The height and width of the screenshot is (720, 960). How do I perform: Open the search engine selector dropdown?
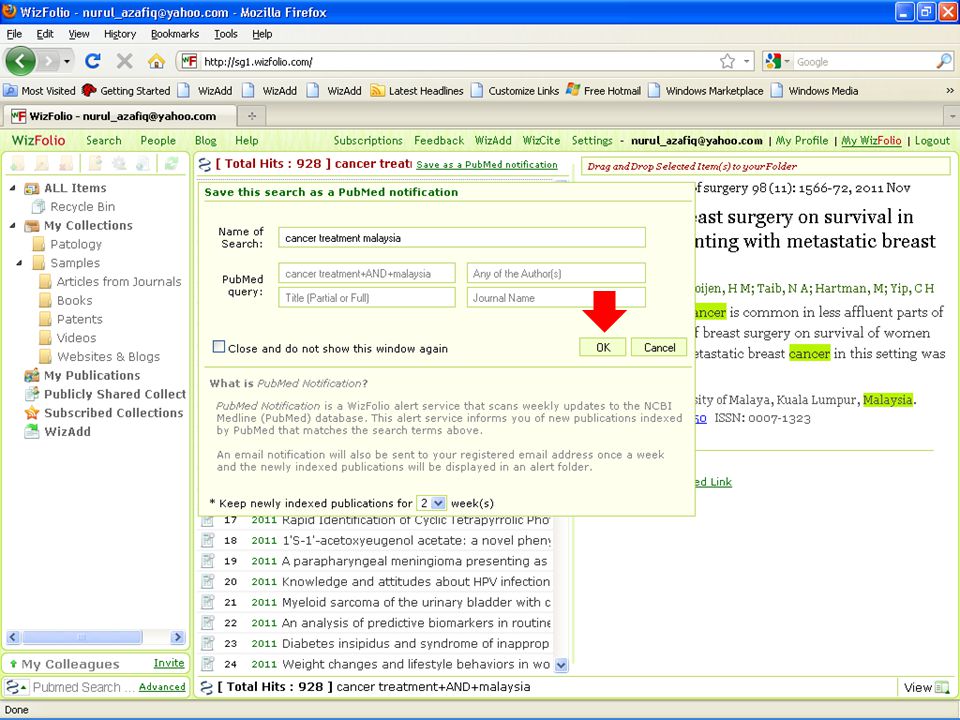point(787,61)
